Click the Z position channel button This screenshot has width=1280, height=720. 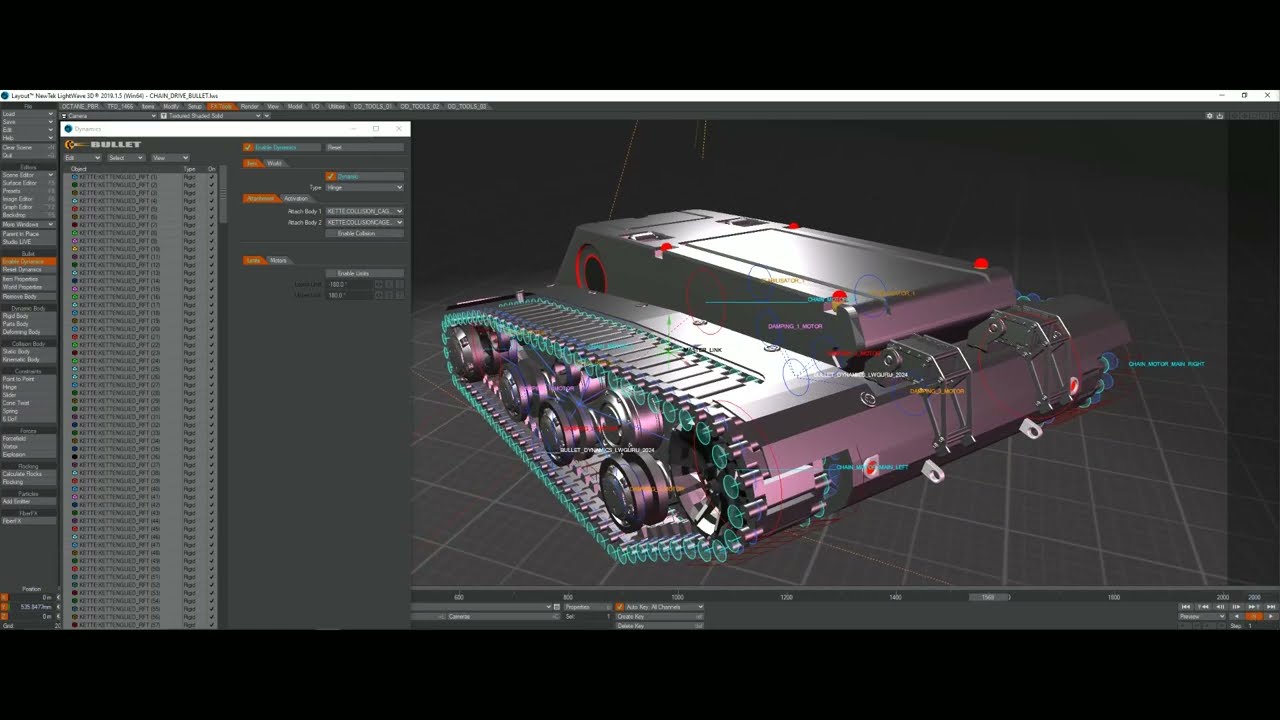point(4,616)
